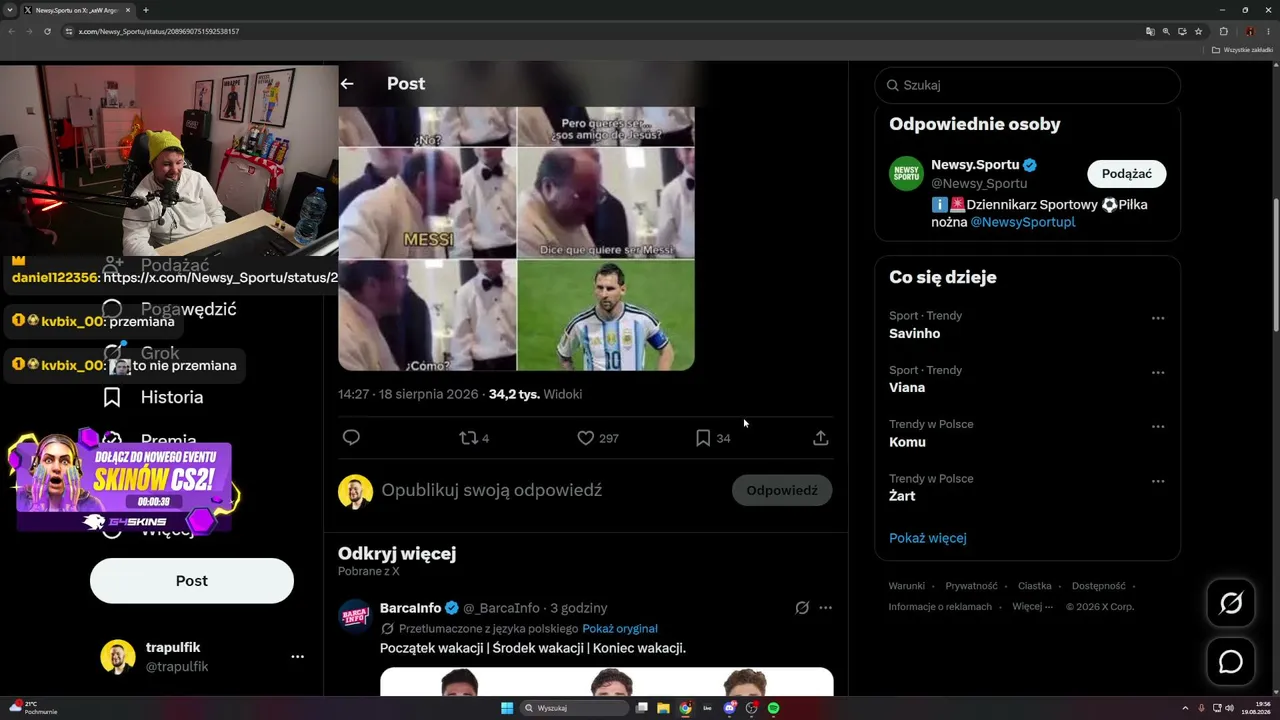Open the trapulfik account menu dots
1280x720 pixels.
(297, 657)
